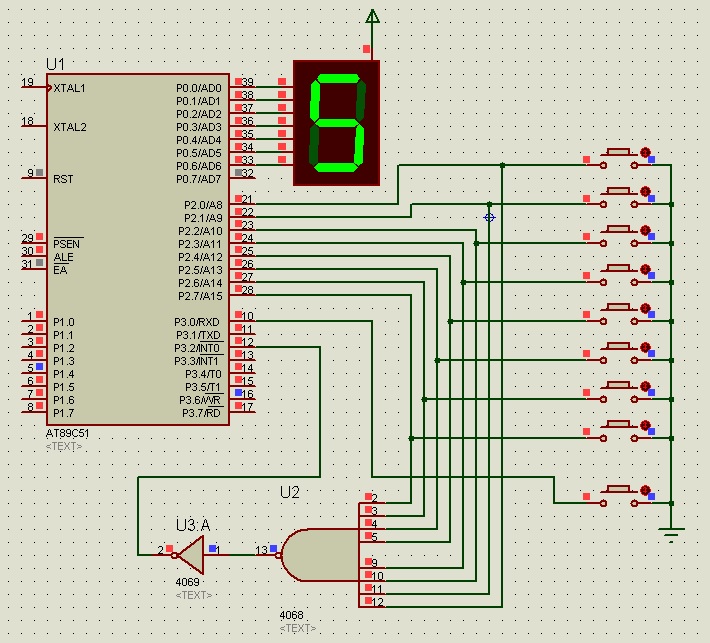Click the P1.0 pin label
Screen dimensions: 710x643
[x=63, y=322]
